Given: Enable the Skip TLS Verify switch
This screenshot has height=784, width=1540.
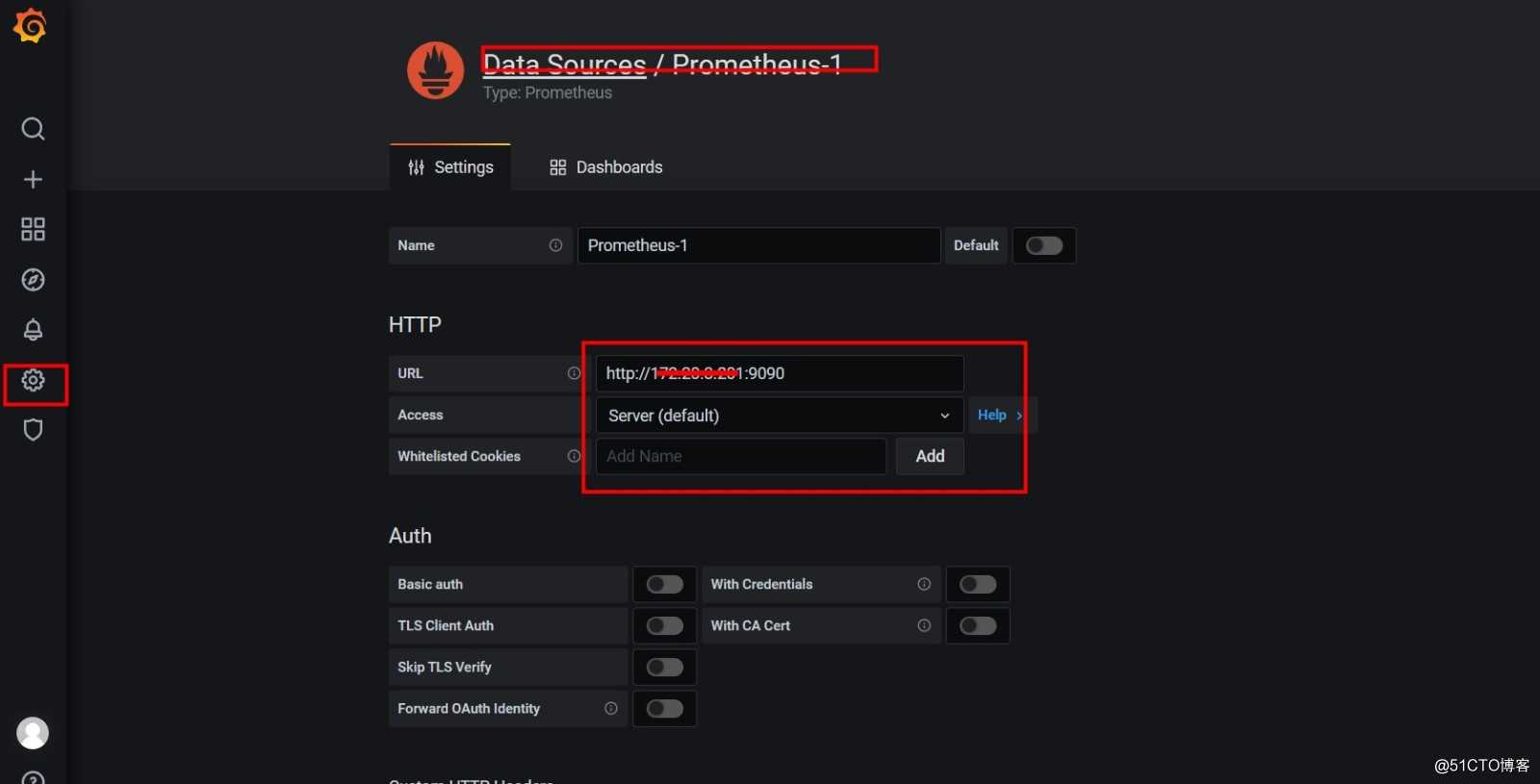Looking at the screenshot, I should click(x=665, y=667).
